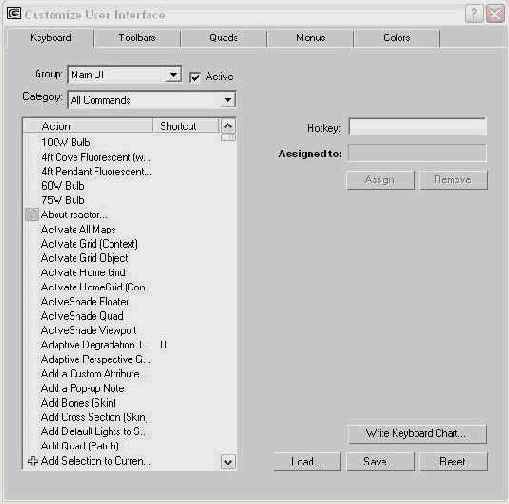Select Activate Home Grid action

(83, 273)
